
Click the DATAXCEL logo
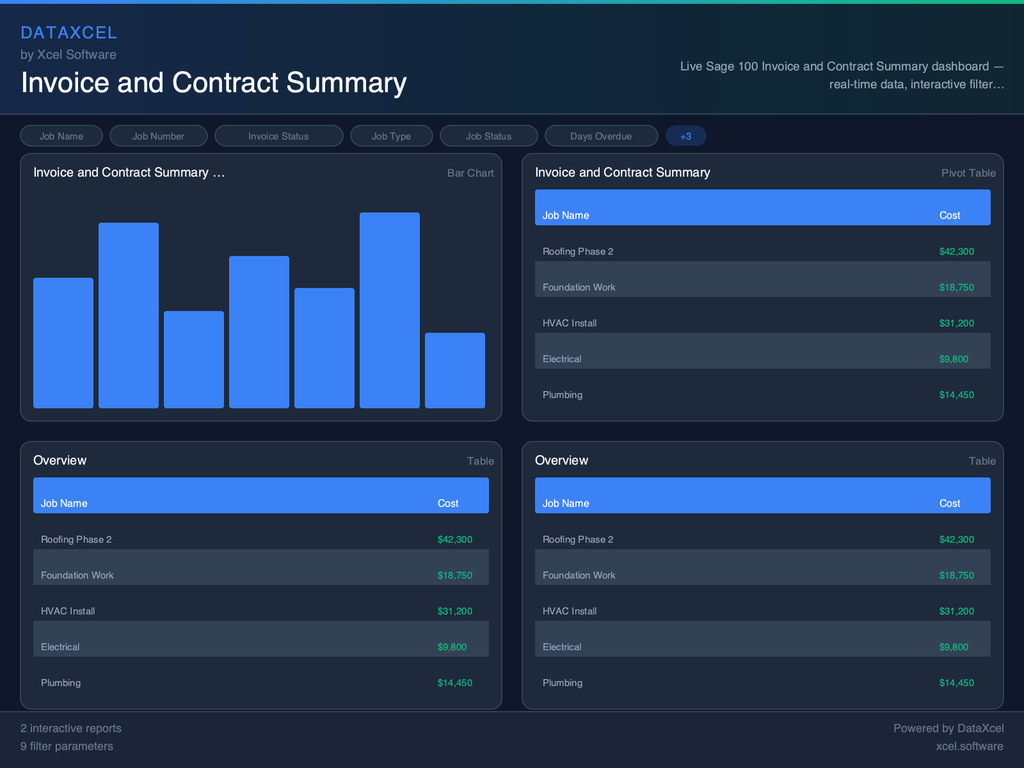69,32
